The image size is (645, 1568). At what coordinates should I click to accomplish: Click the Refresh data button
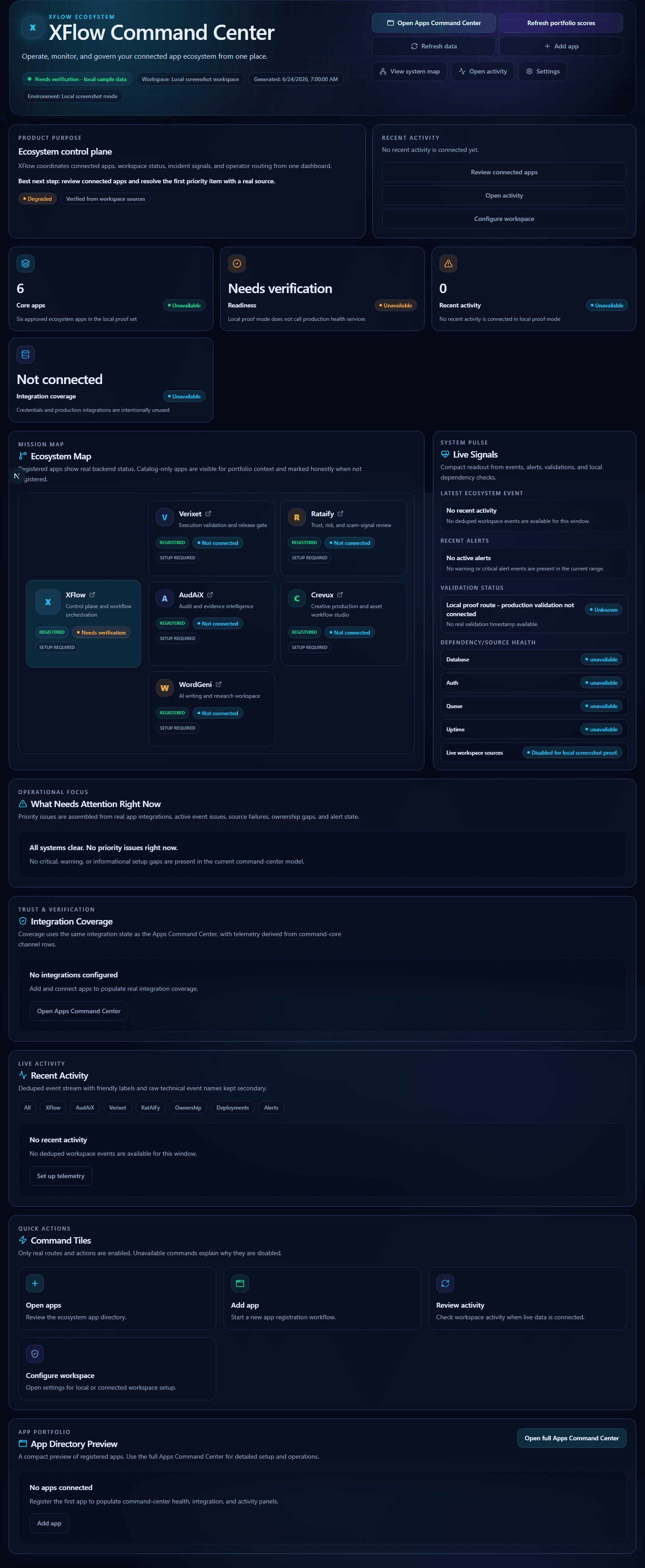point(433,46)
